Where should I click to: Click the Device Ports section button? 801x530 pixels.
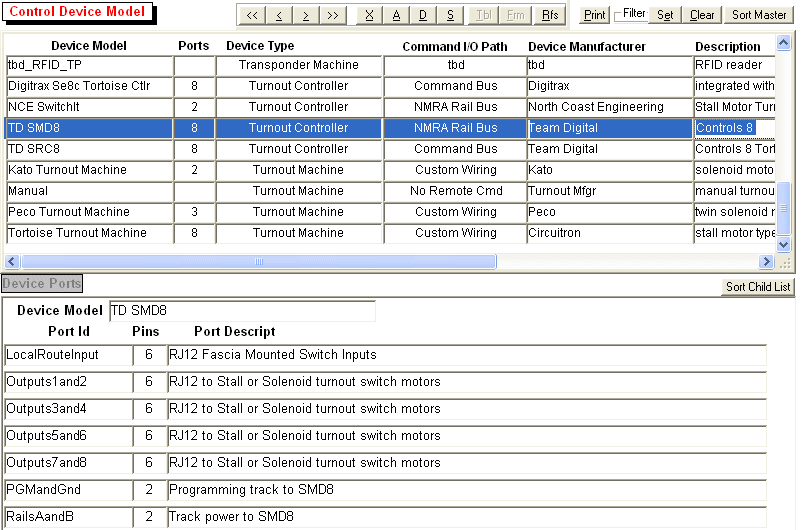click(42, 283)
